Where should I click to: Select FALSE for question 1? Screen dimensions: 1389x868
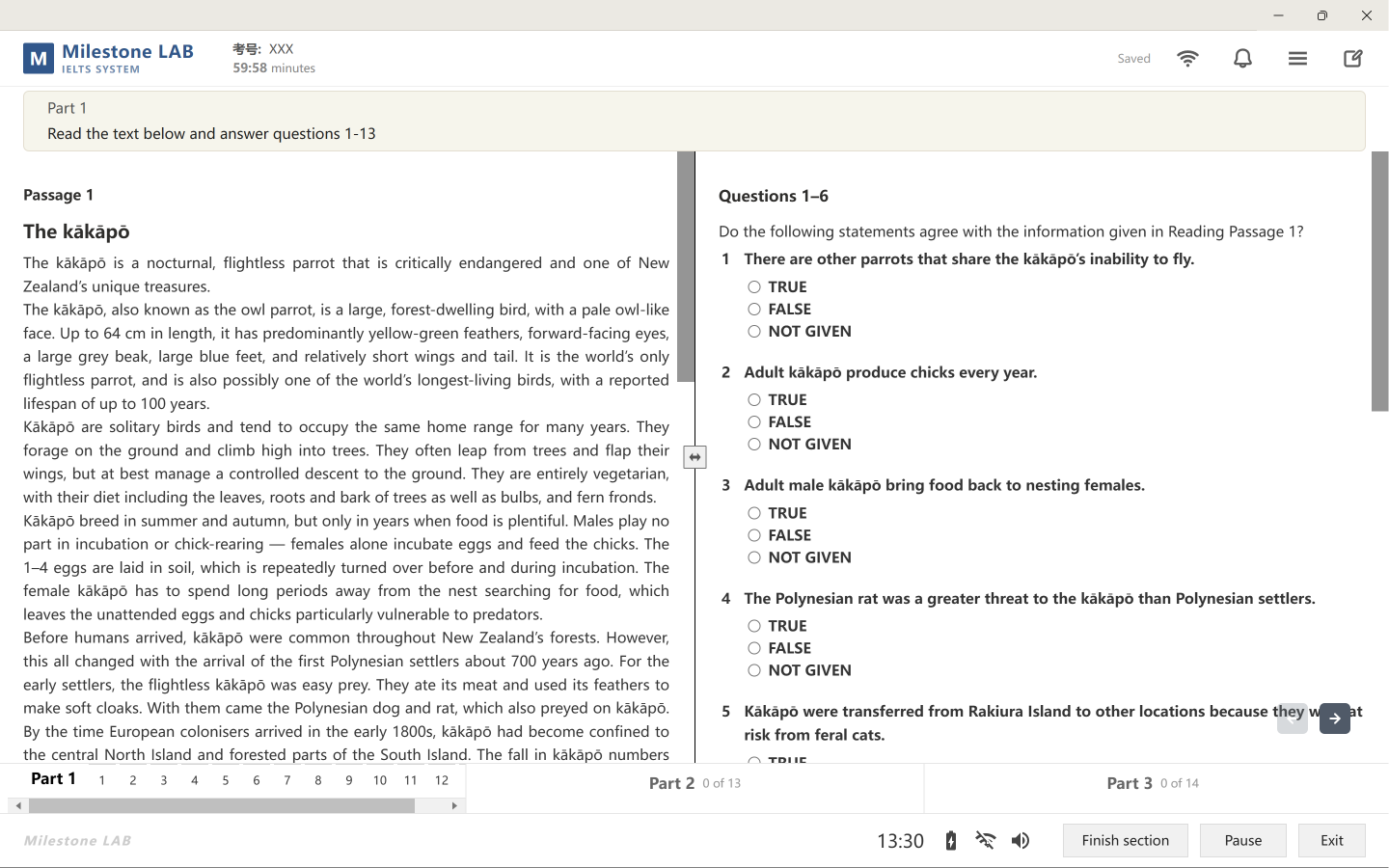pyautogui.click(x=754, y=310)
